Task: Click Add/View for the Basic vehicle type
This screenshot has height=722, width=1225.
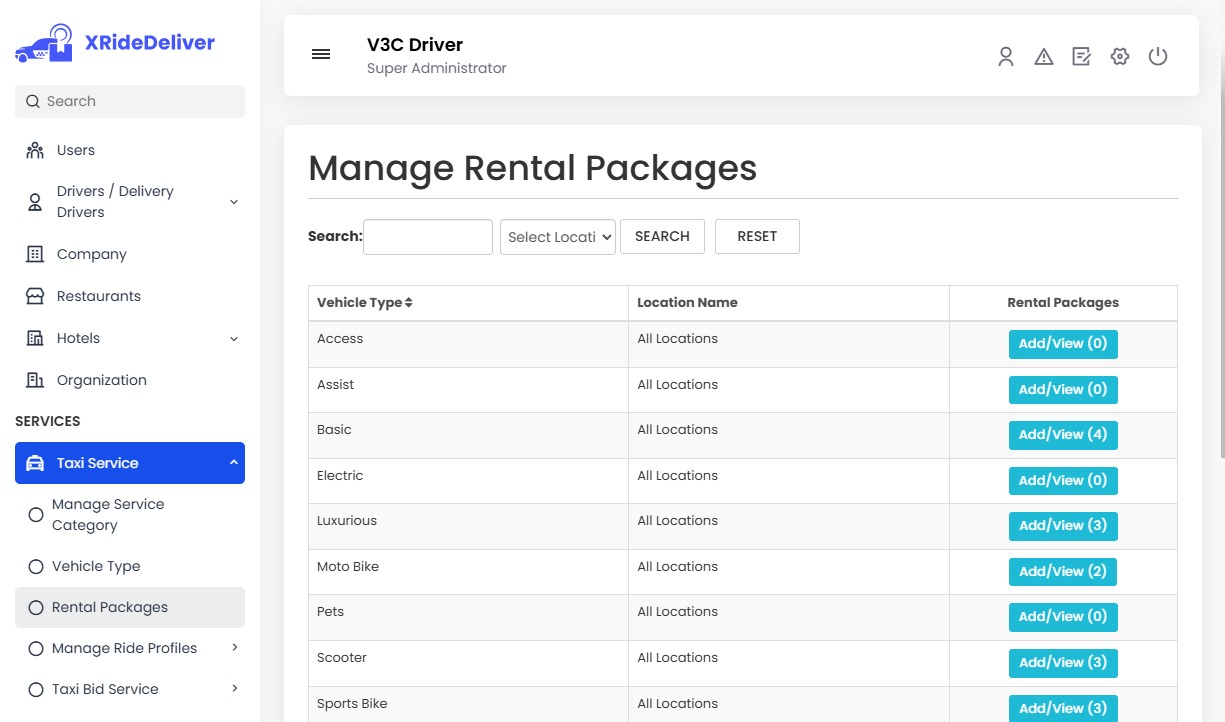Action: pos(1062,434)
